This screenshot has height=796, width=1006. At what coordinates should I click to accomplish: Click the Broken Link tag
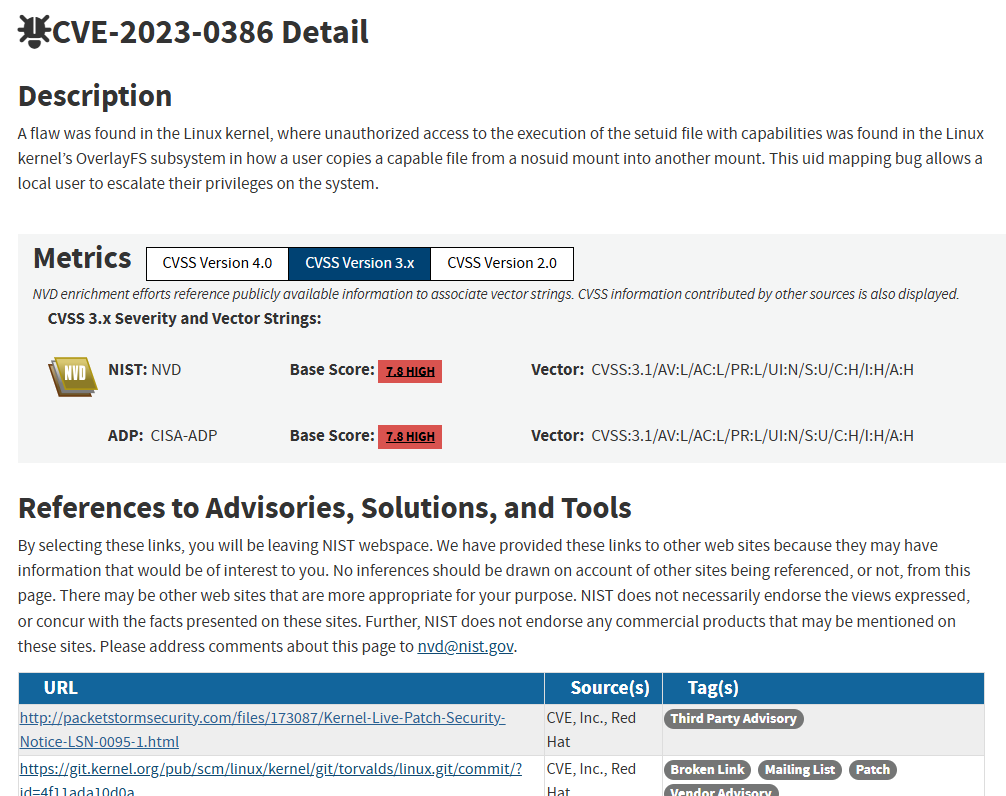tap(707, 770)
